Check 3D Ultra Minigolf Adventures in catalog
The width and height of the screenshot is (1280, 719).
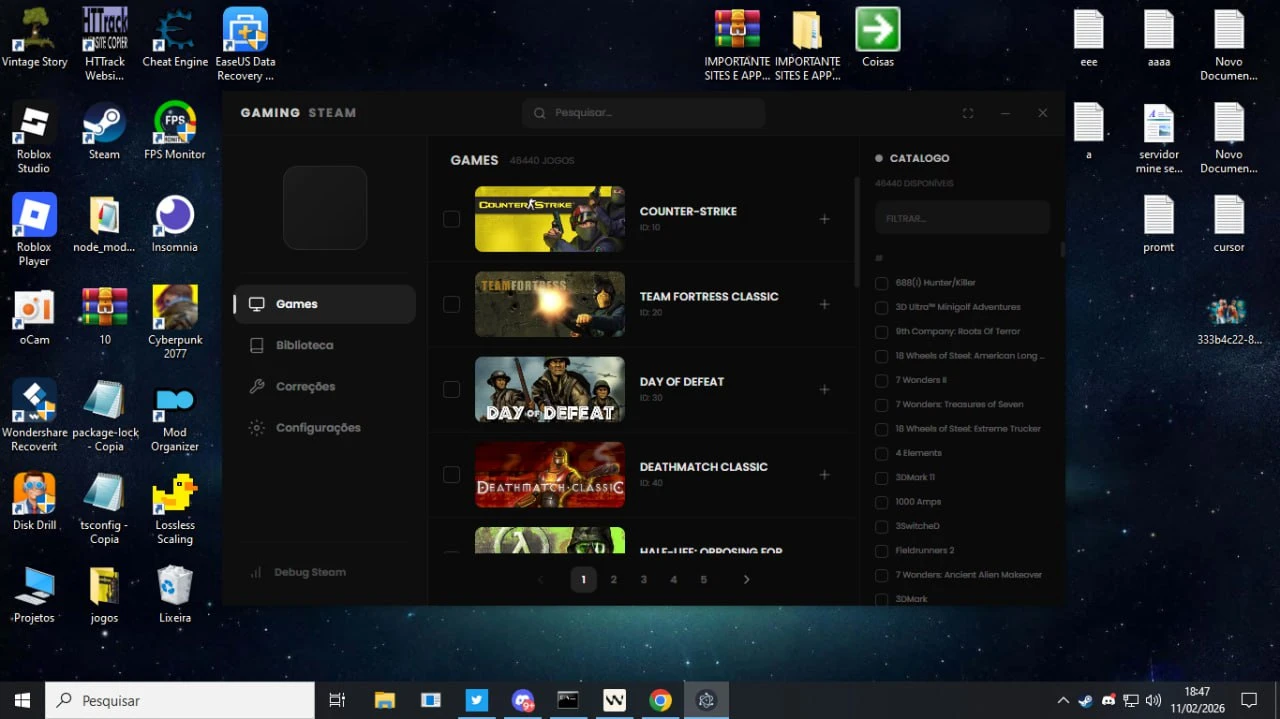point(881,307)
